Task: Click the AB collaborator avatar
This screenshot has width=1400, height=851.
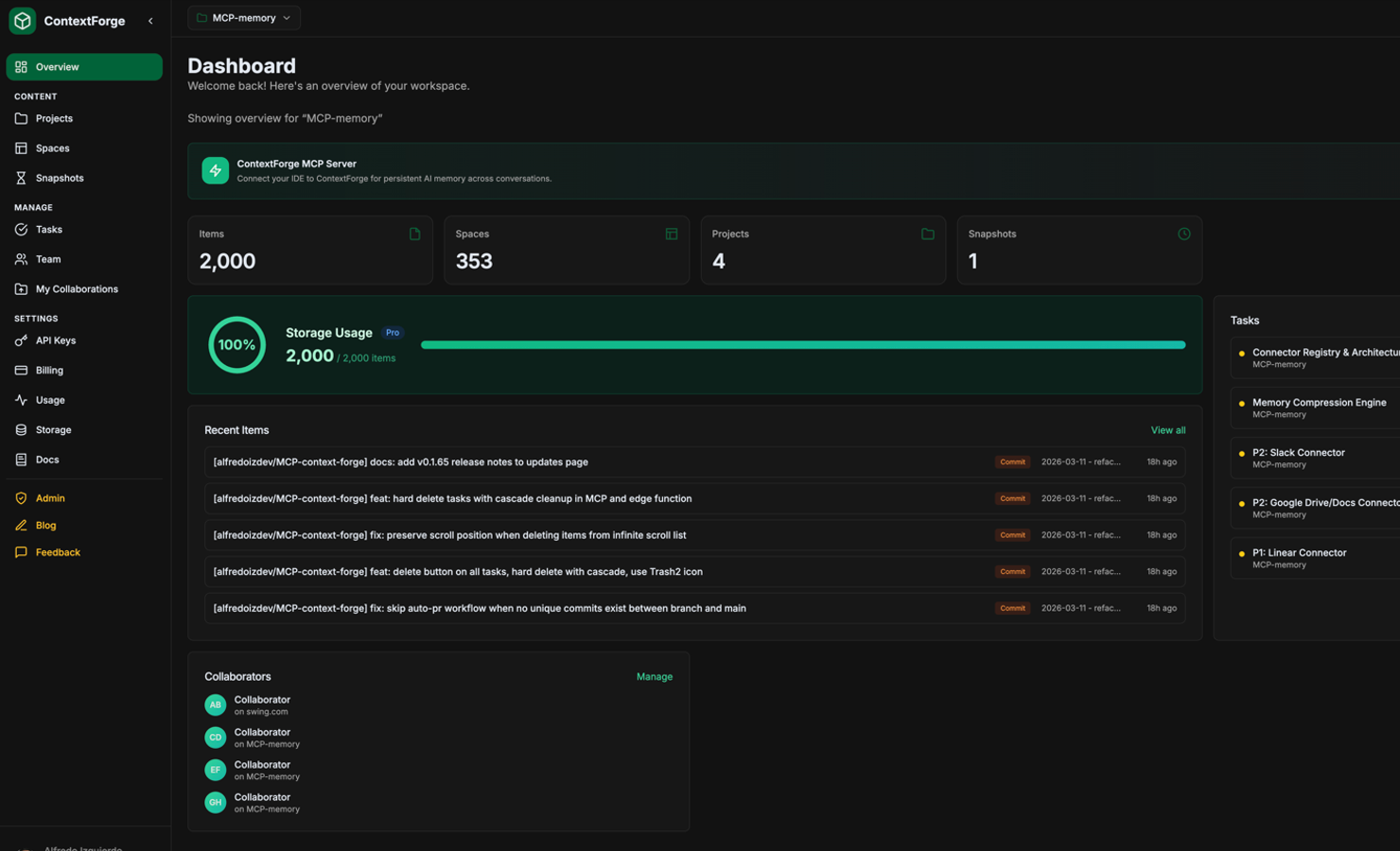Action: coord(215,704)
